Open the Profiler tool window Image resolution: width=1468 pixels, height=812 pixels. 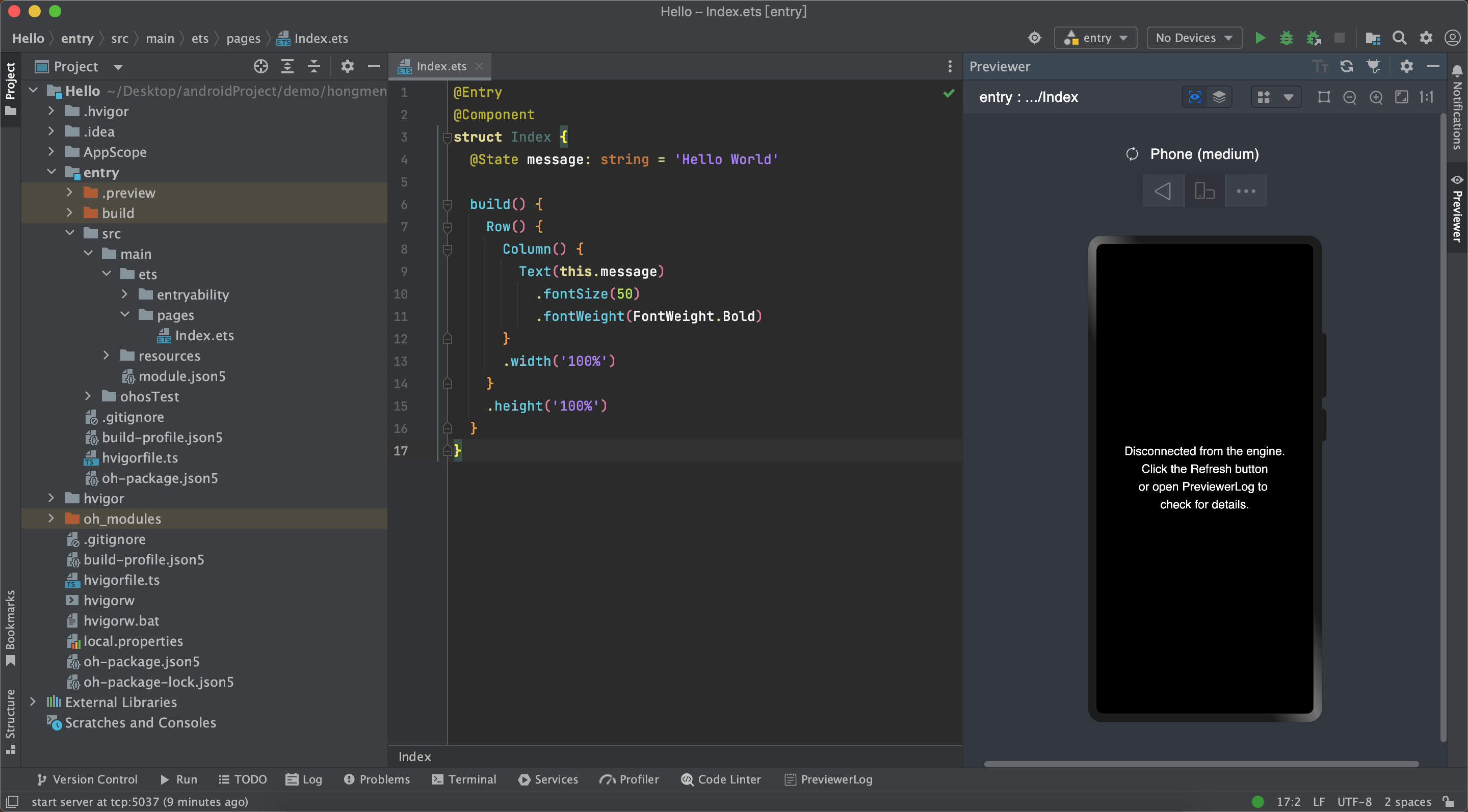point(628,779)
